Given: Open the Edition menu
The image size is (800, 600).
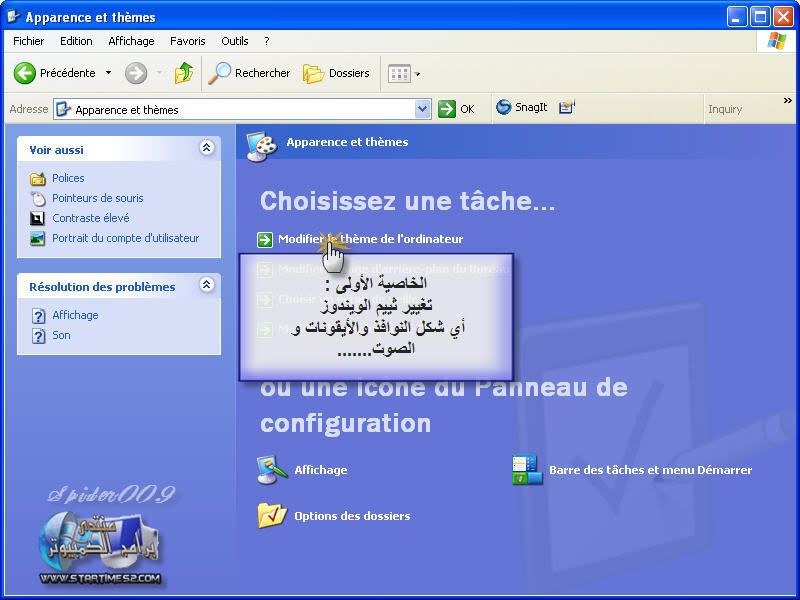Looking at the screenshot, I should tap(76, 41).
